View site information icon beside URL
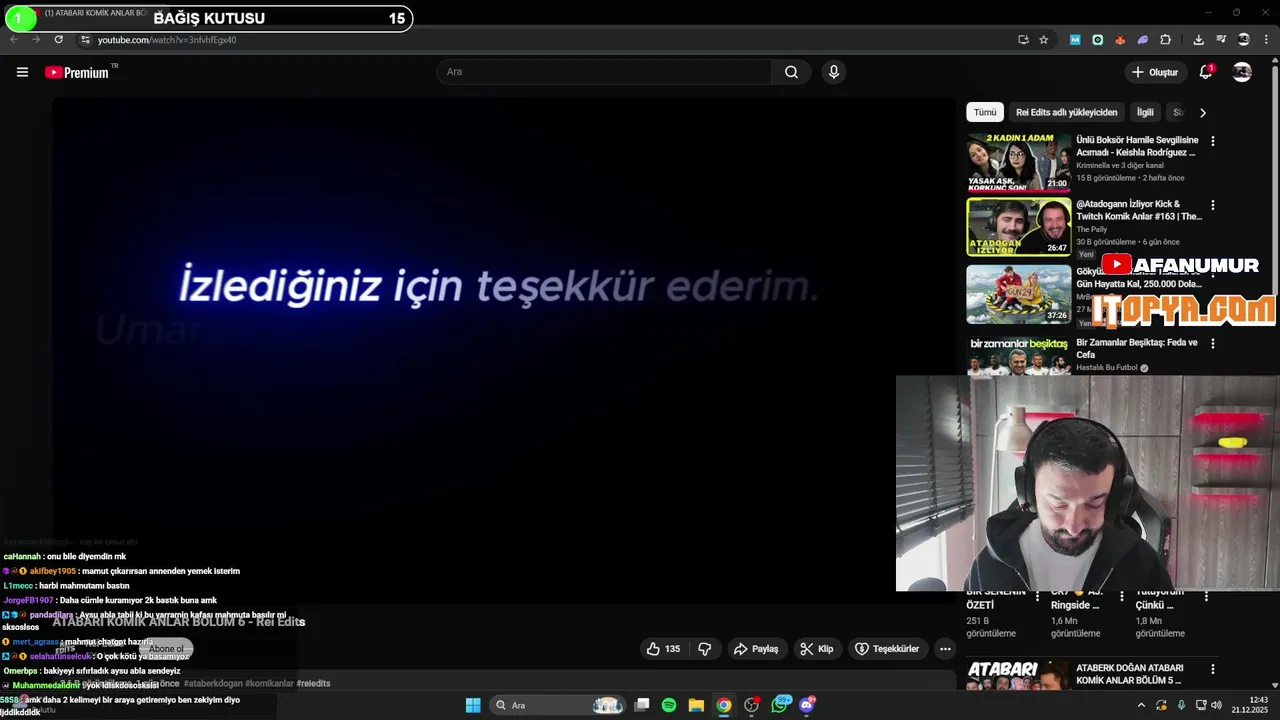This screenshot has height=720, width=1280. [86, 40]
